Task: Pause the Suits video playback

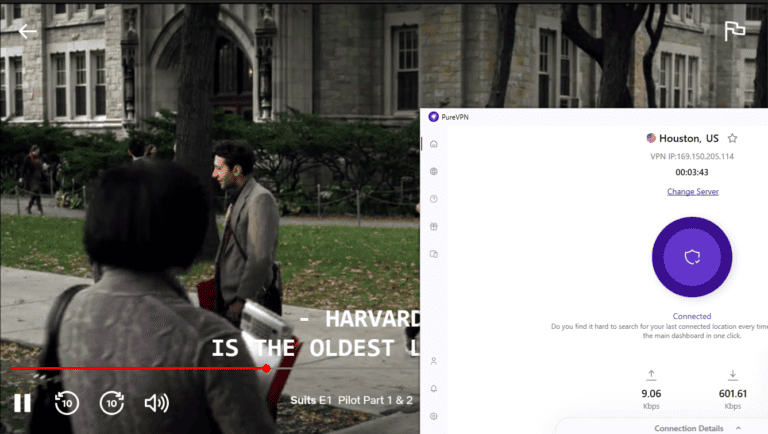Action: pyautogui.click(x=22, y=403)
